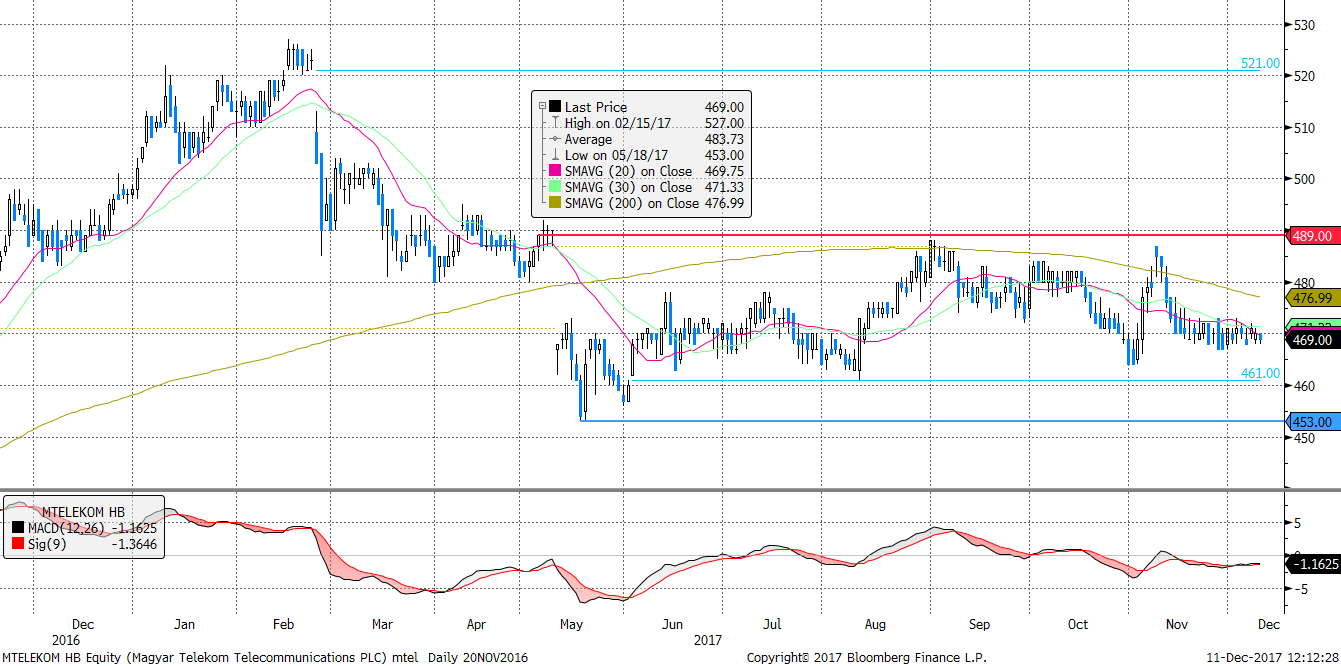
Task: Open the green SMAVG (30) color swatch
Action: click(555, 187)
